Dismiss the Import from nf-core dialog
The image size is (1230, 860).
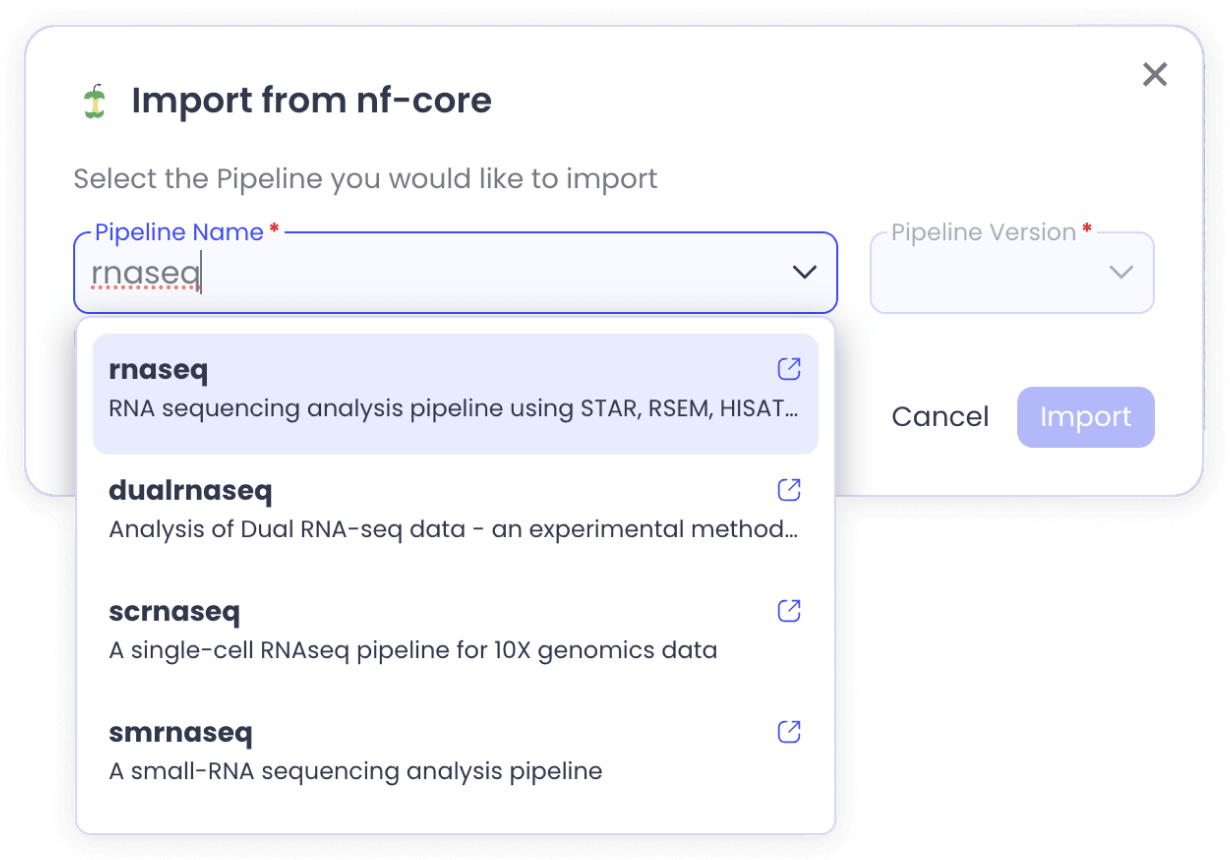point(1155,74)
